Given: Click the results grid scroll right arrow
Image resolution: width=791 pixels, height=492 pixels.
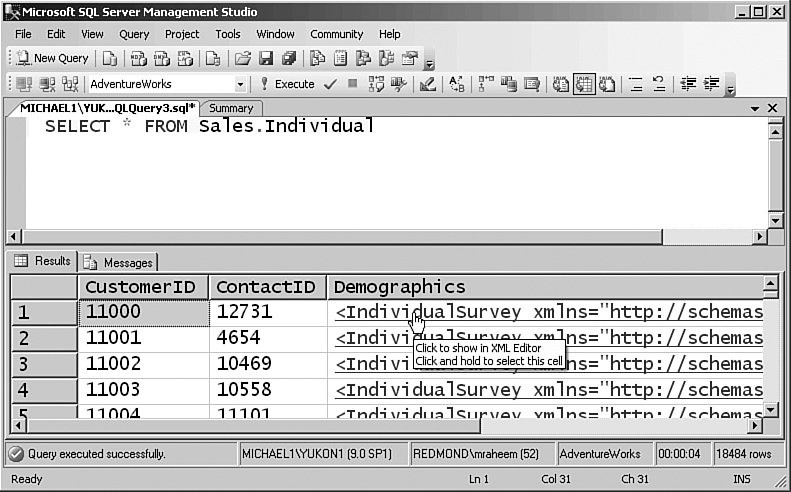Looking at the screenshot, I should [755, 426].
